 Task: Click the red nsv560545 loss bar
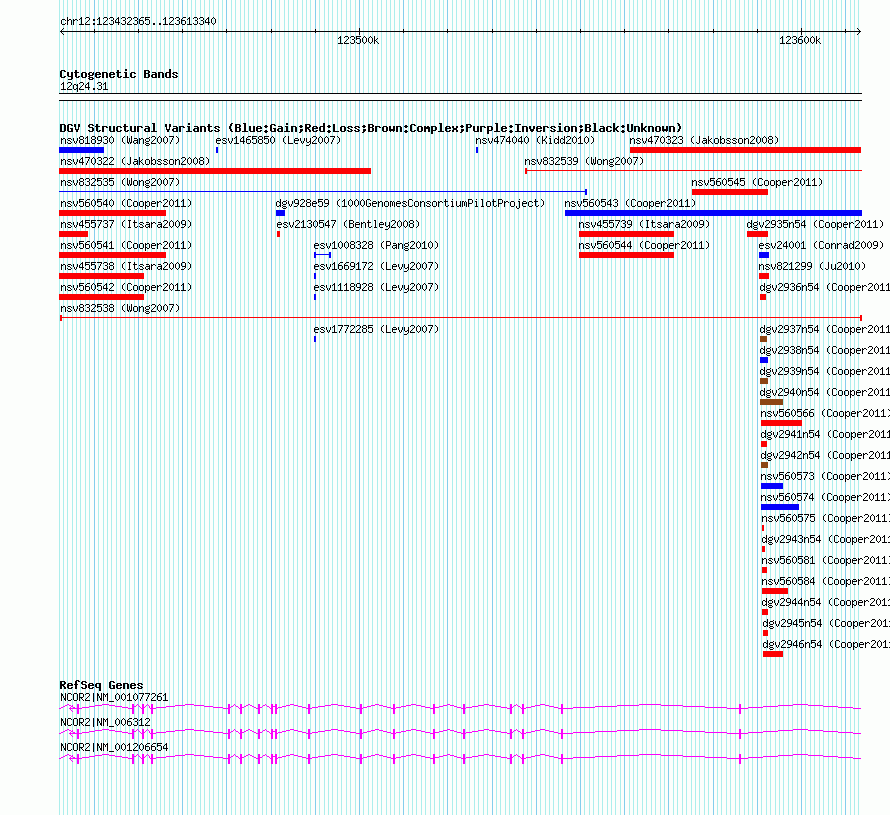(730, 192)
